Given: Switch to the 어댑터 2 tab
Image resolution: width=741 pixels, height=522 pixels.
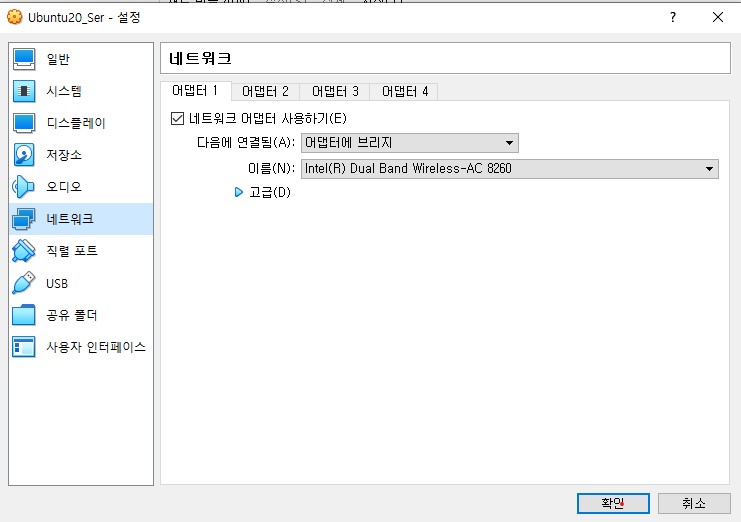Looking at the screenshot, I should pyautogui.click(x=265, y=92).
